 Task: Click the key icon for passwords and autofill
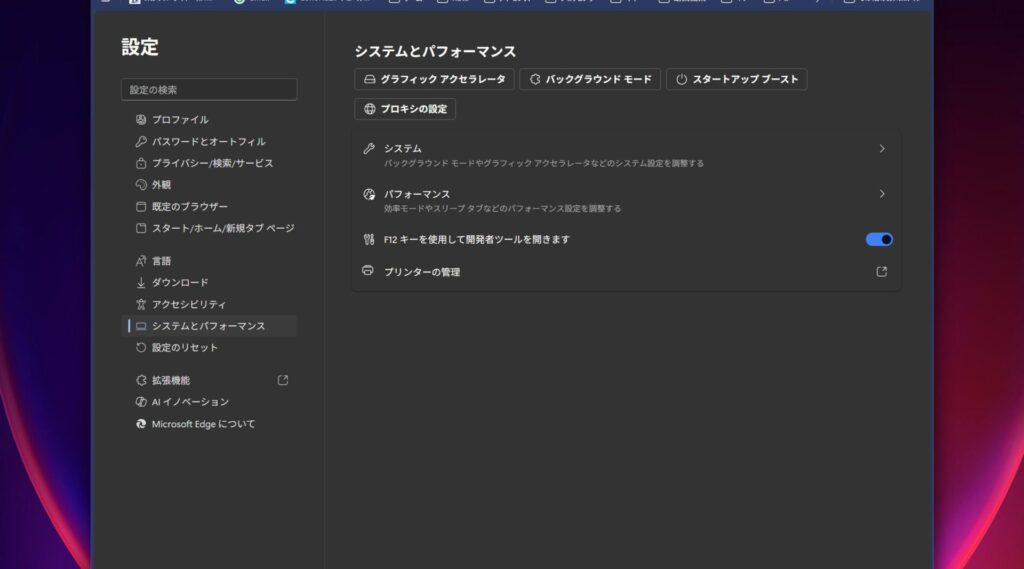141,142
